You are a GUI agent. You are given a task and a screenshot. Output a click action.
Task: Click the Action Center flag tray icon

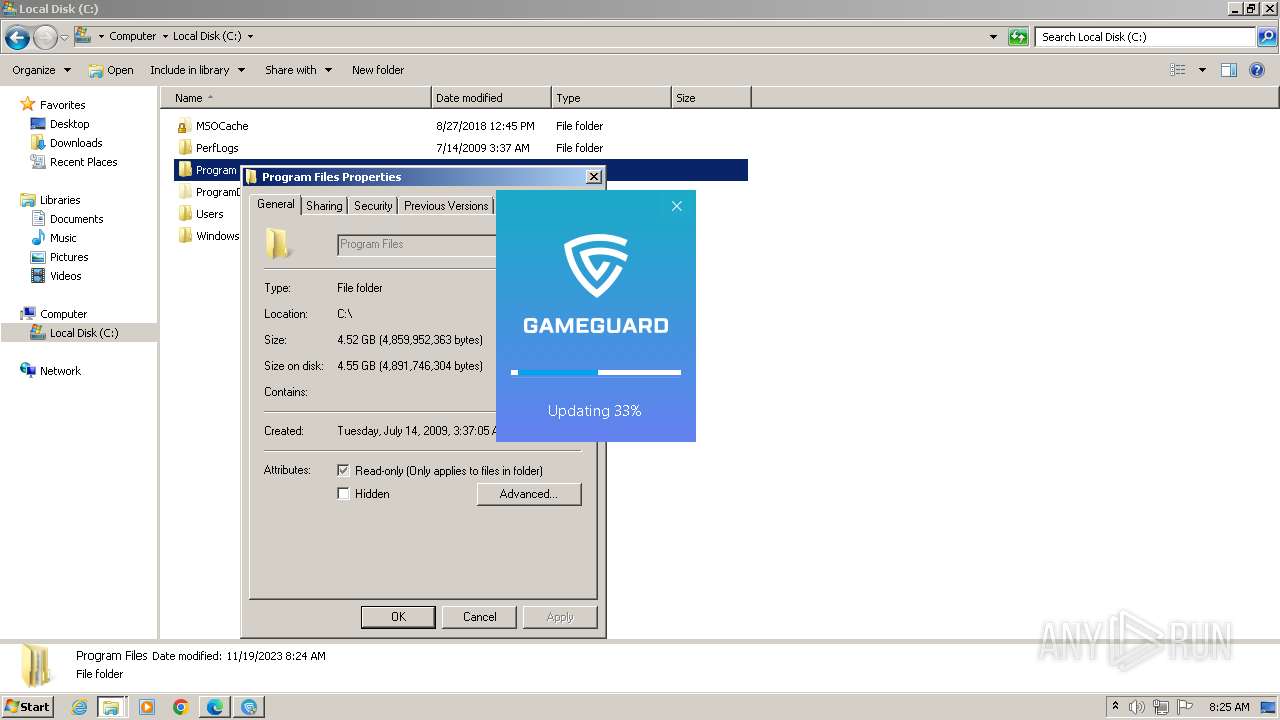[1185, 707]
